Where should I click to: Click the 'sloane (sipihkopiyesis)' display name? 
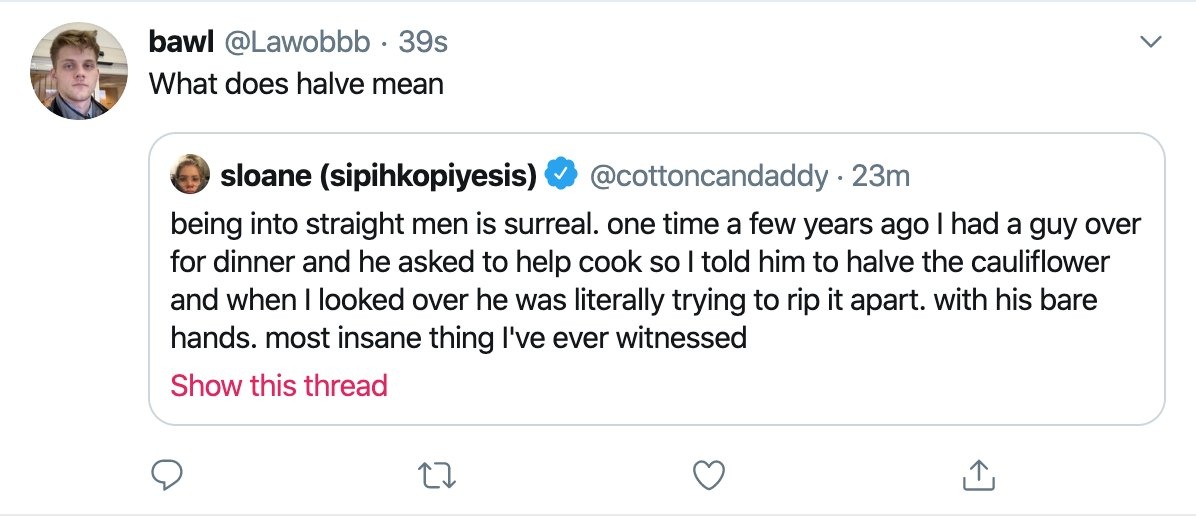coord(380,175)
